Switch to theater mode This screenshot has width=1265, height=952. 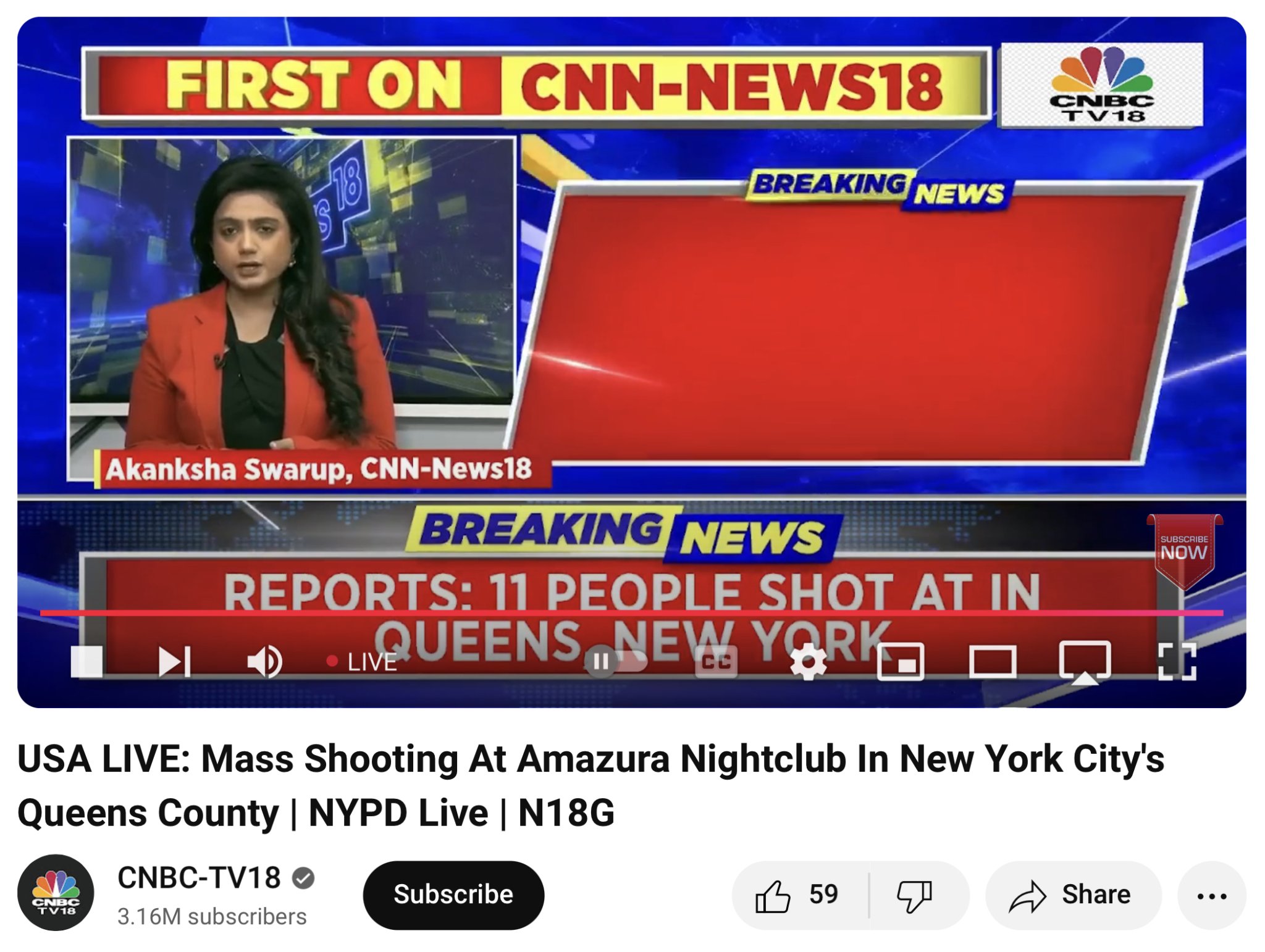[993, 662]
